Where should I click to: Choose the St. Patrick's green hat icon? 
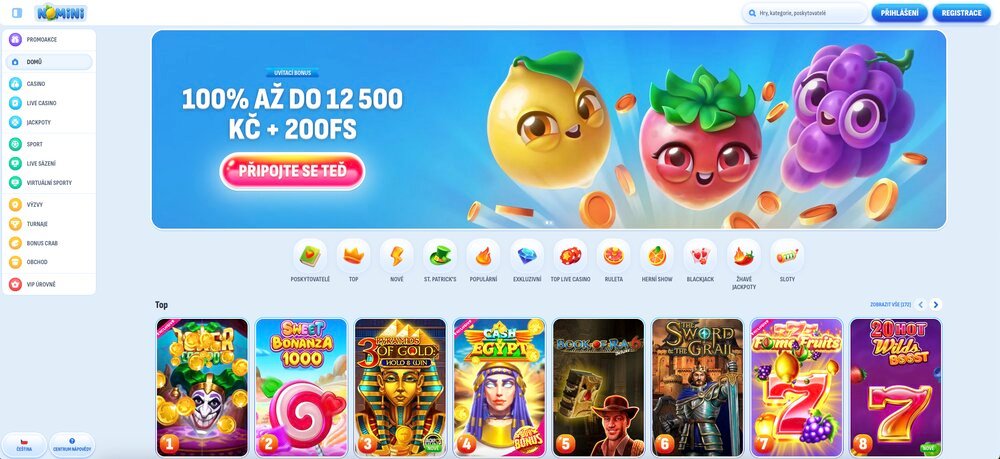440,256
